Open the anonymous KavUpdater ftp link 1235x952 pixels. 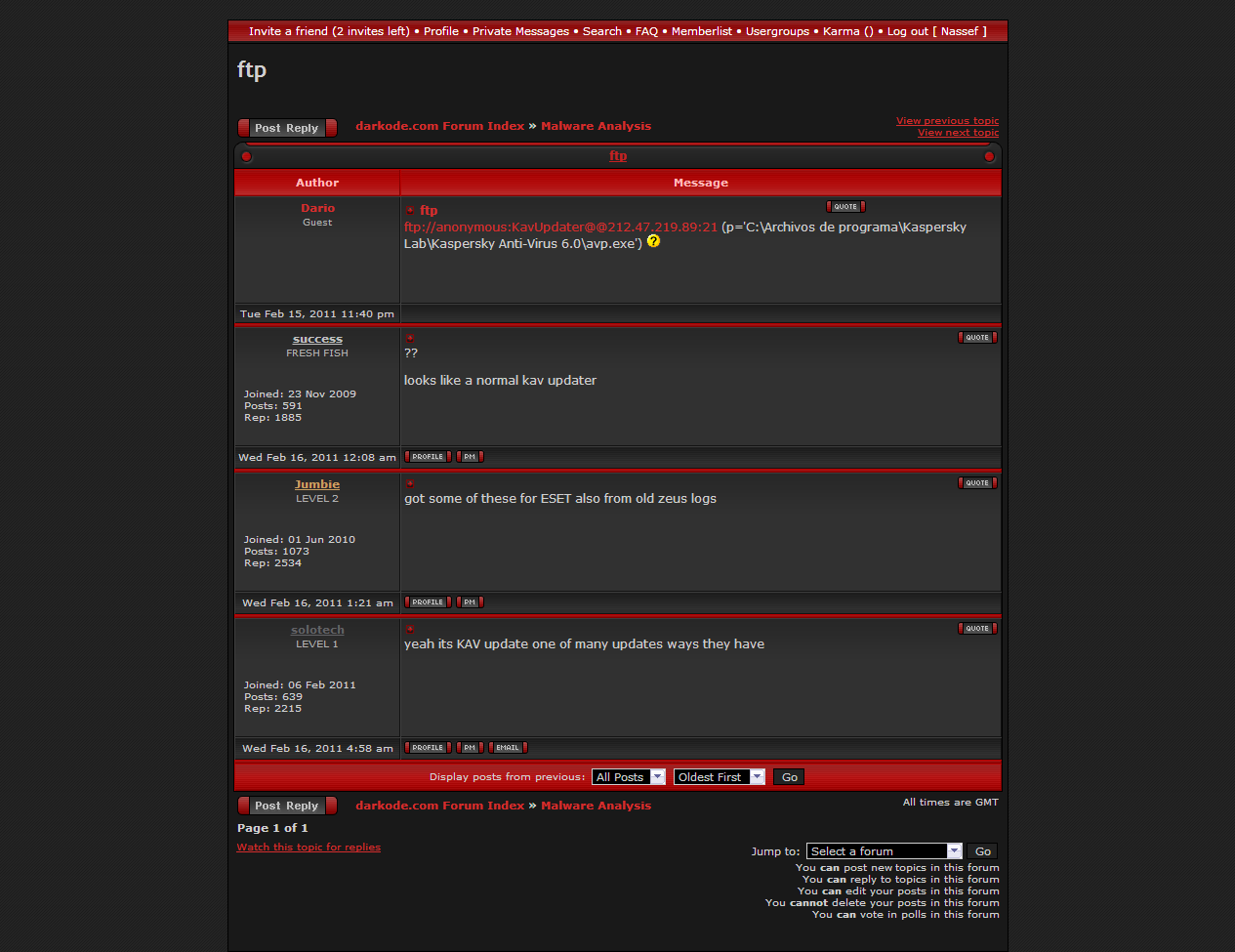pyautogui.click(x=560, y=227)
